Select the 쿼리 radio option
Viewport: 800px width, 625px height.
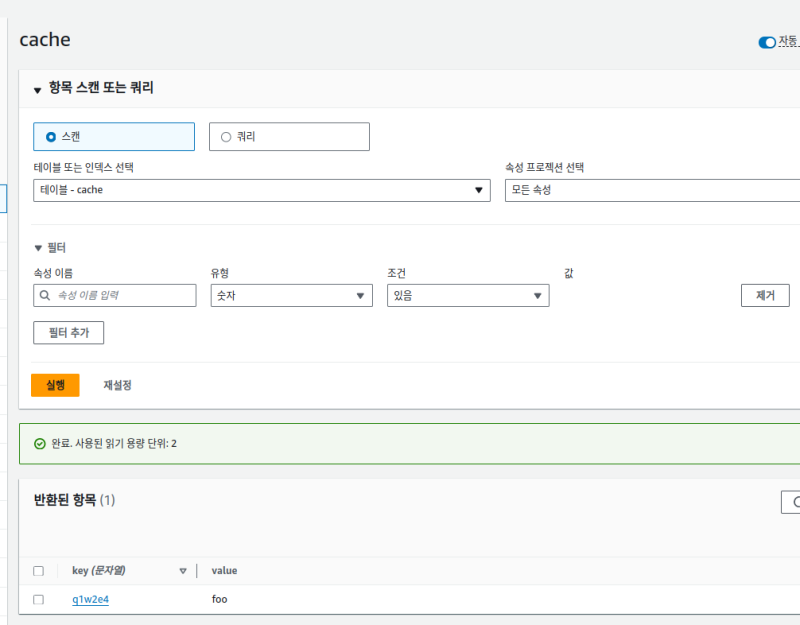point(225,137)
